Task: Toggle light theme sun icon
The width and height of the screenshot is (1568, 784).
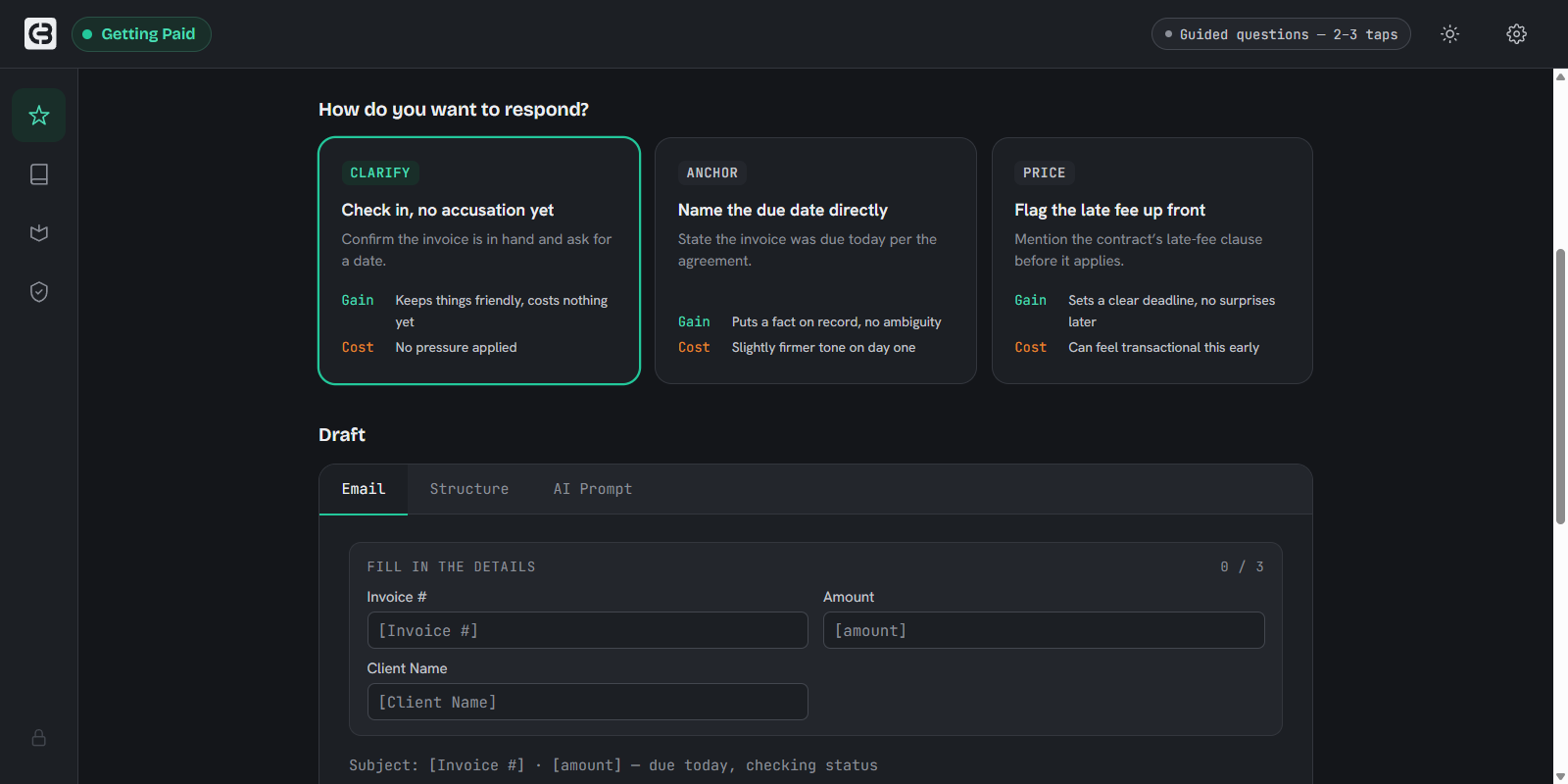Action: pos(1450,34)
